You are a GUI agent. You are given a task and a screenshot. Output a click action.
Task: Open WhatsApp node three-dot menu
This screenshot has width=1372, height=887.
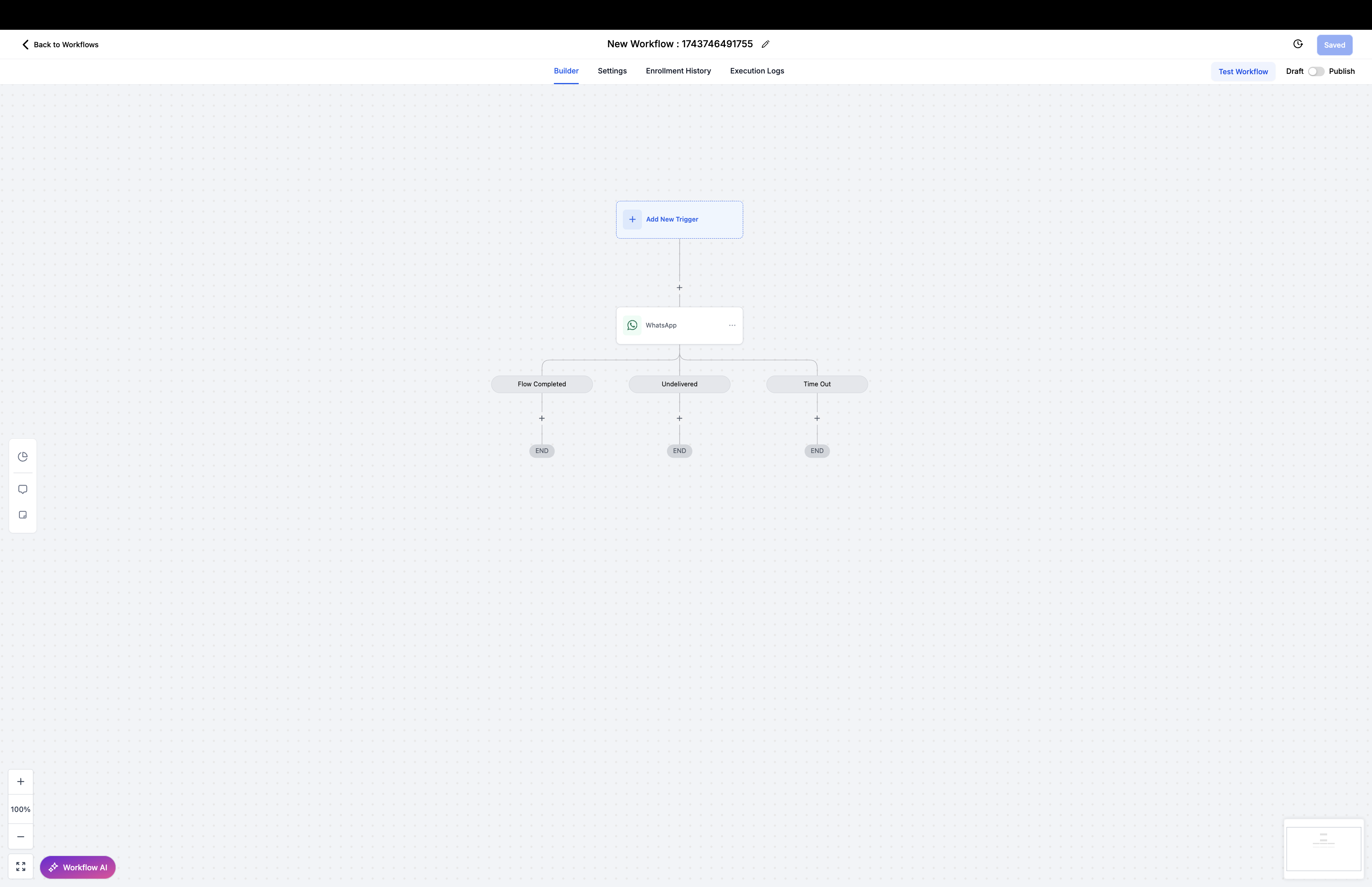(732, 326)
